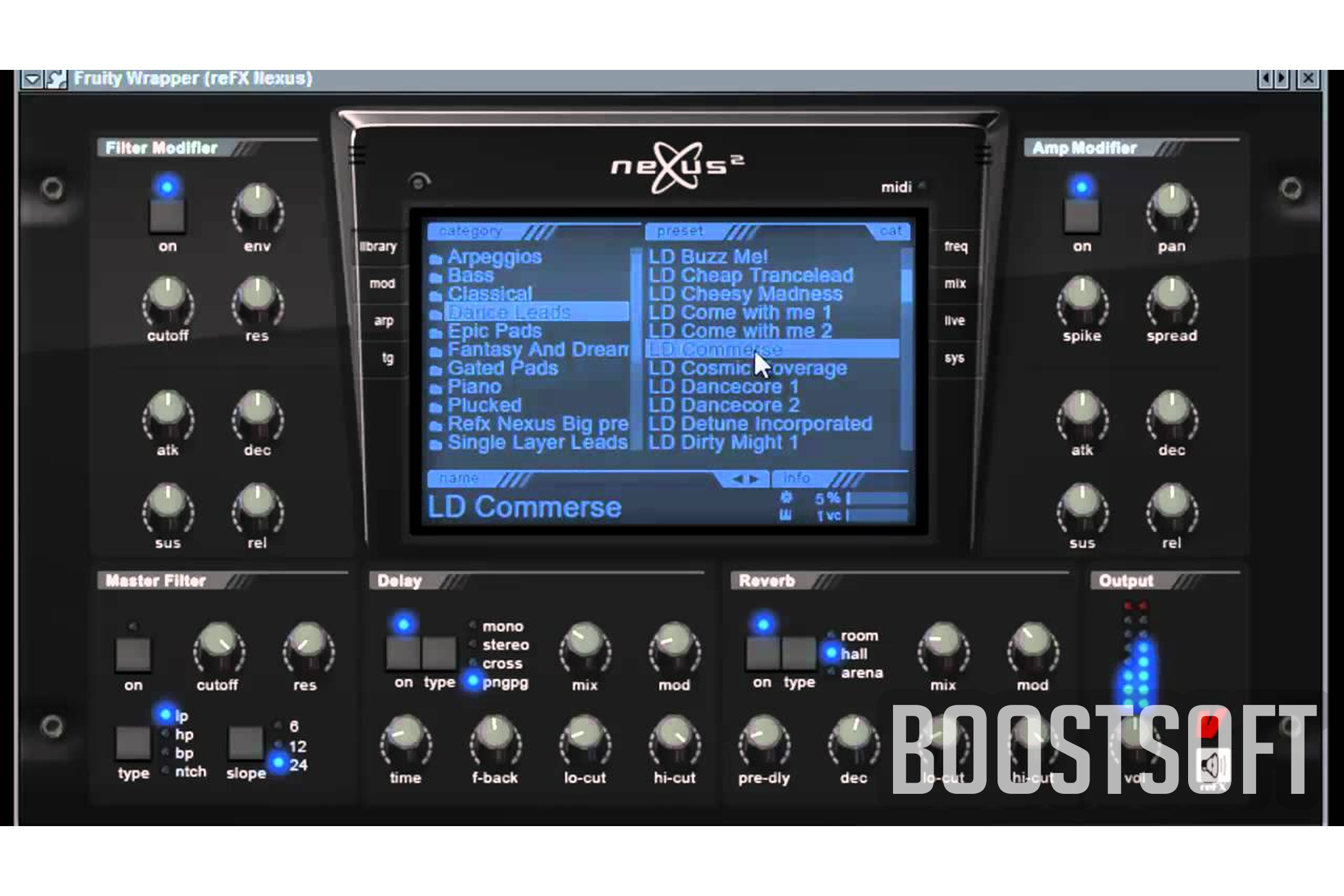Select preset LD Cheesy Madness
Screen dimensions: 1344x896
(745, 294)
